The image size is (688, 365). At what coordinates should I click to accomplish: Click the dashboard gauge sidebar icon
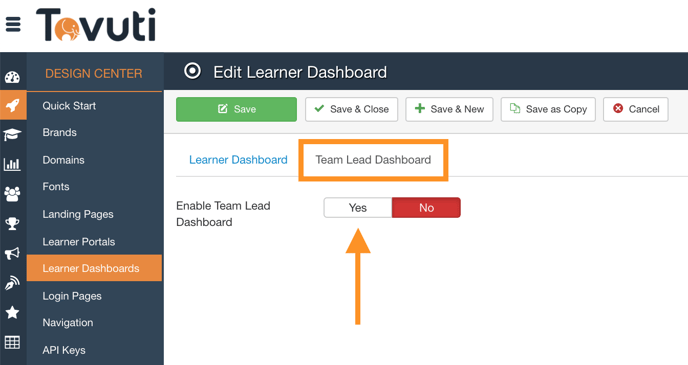coord(12,78)
